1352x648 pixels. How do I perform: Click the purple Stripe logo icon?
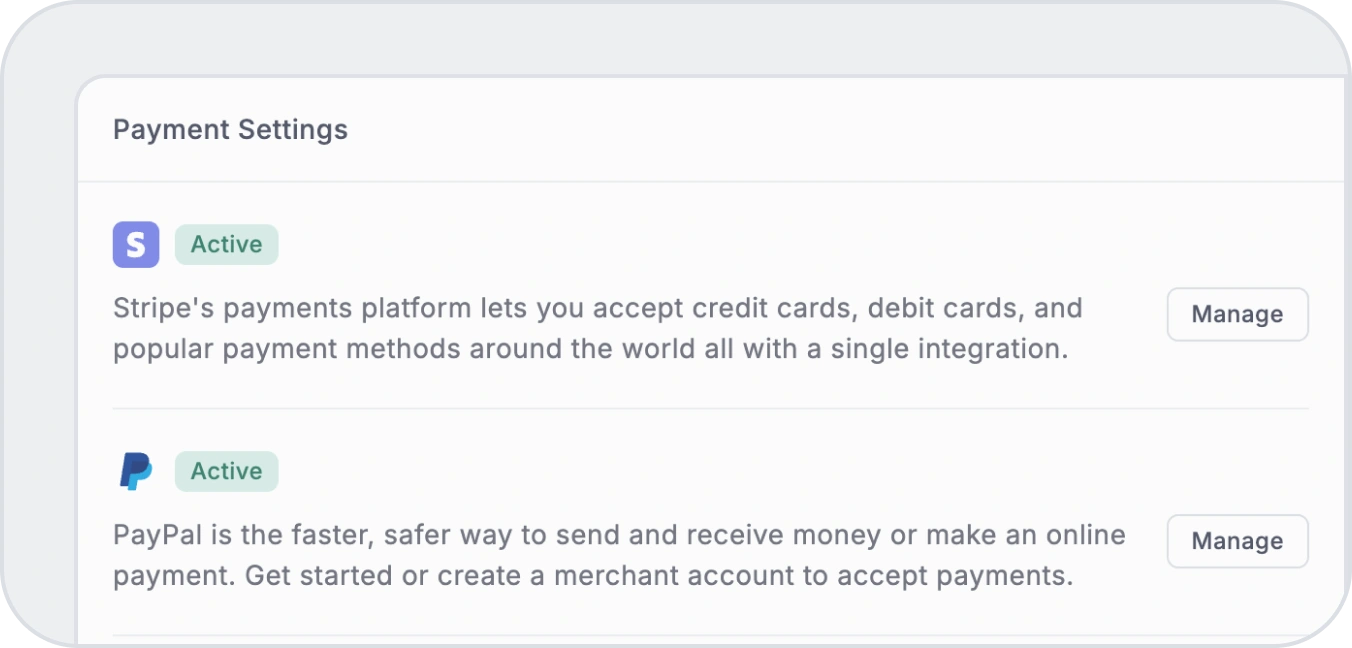tap(136, 245)
